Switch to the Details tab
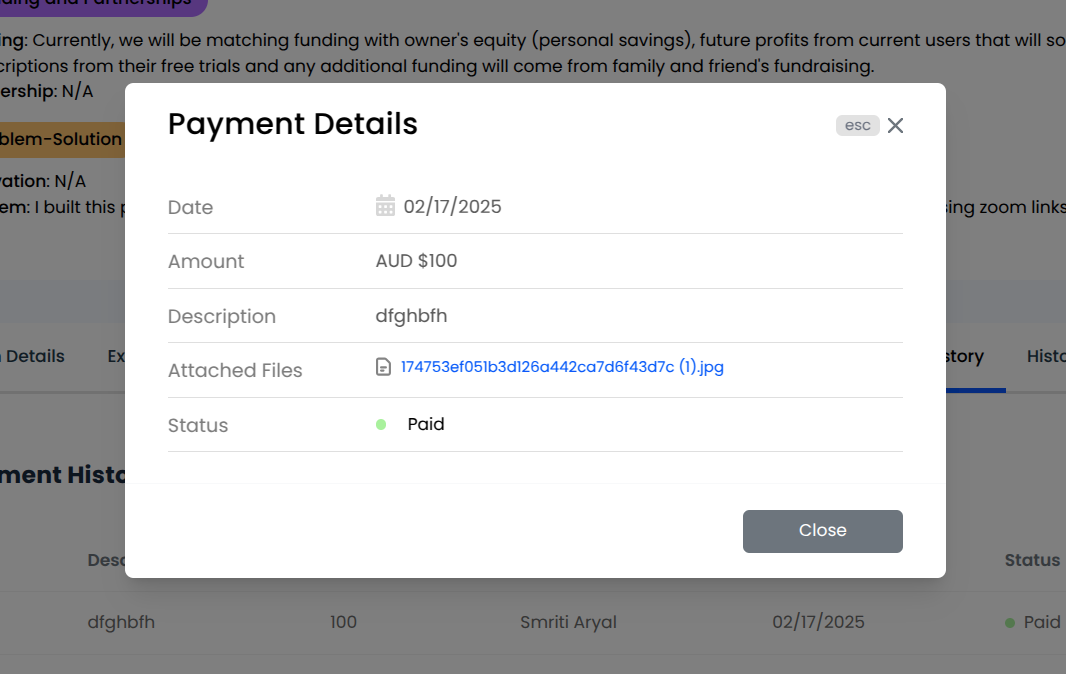Screen dimensions: 1066x674 32,356
